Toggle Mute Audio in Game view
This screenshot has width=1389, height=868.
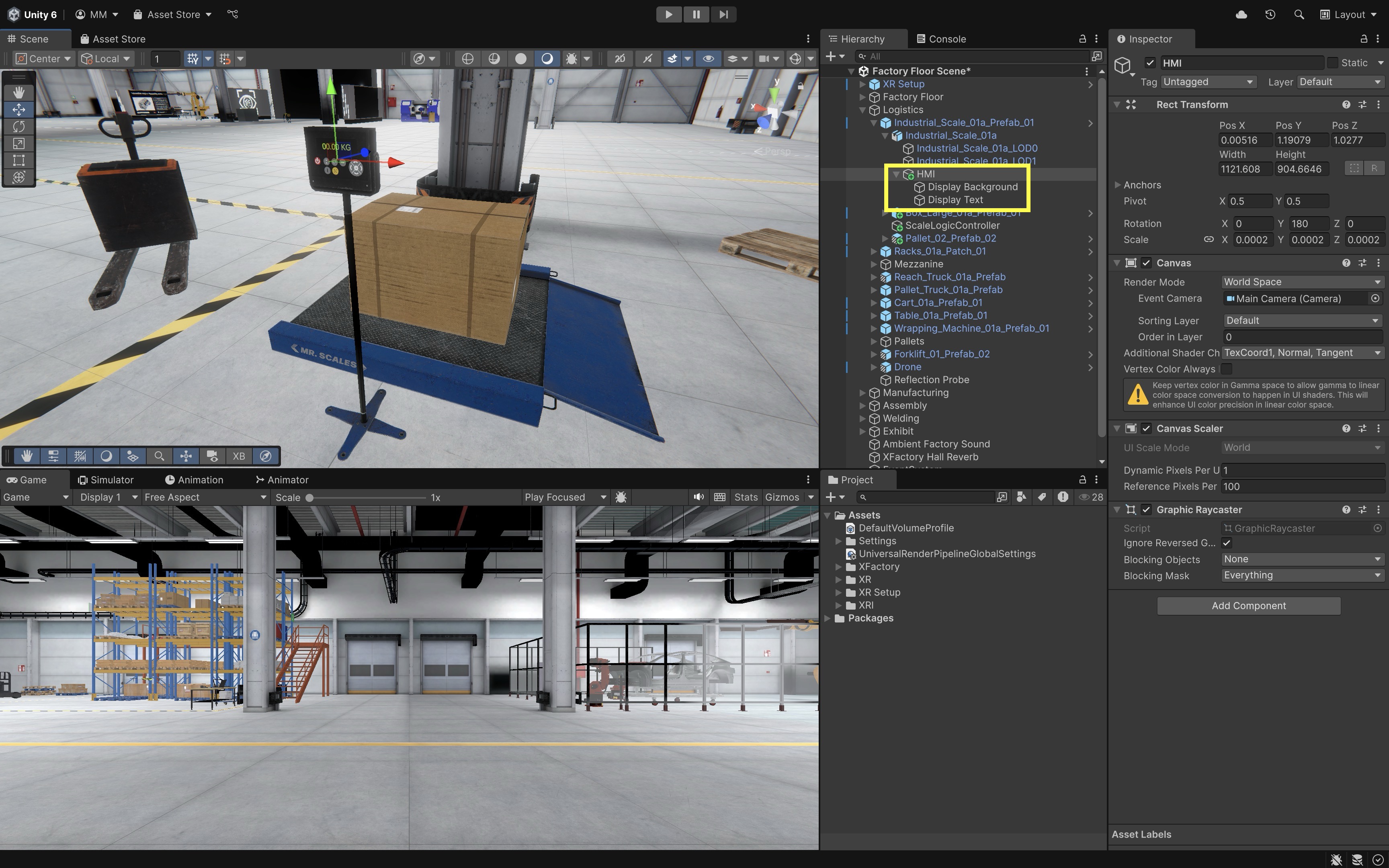point(698,497)
